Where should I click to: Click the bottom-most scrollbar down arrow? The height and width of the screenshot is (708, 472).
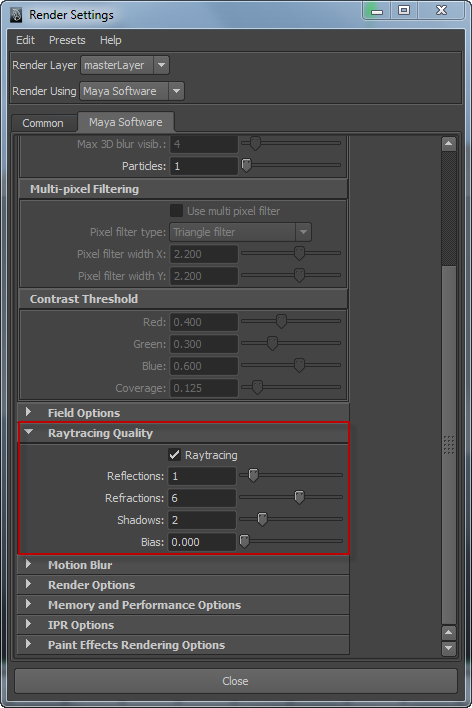point(449,648)
